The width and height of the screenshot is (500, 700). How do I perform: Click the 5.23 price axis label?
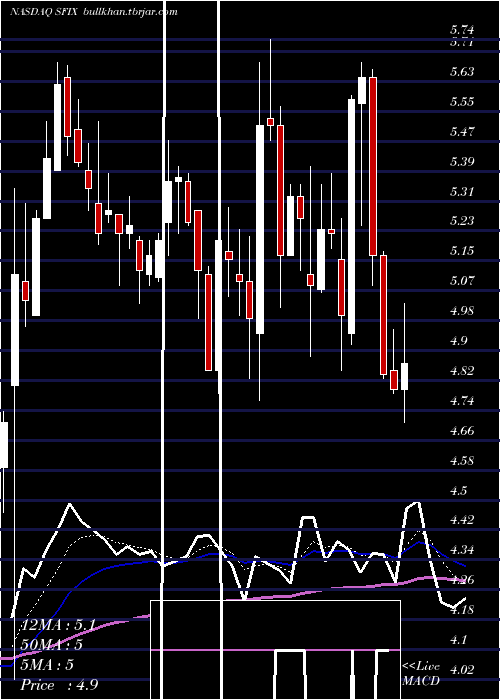click(462, 221)
